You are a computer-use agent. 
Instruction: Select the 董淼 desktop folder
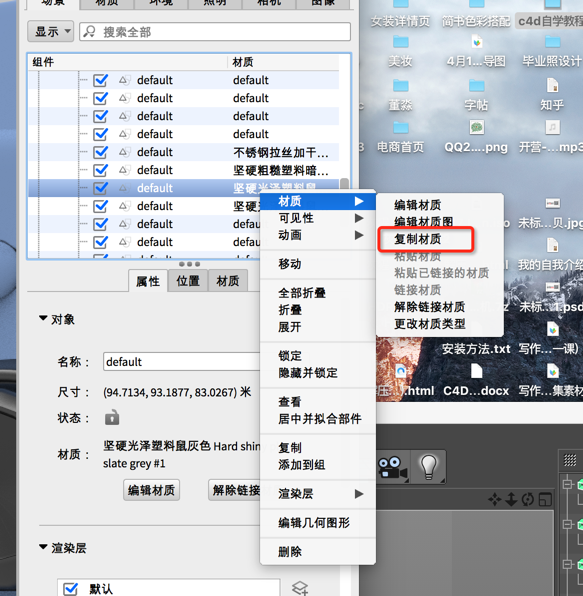coord(400,95)
